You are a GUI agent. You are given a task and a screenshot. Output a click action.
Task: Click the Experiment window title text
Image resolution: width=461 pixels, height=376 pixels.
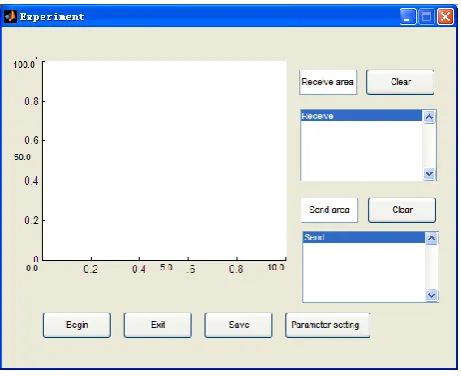click(x=52, y=16)
